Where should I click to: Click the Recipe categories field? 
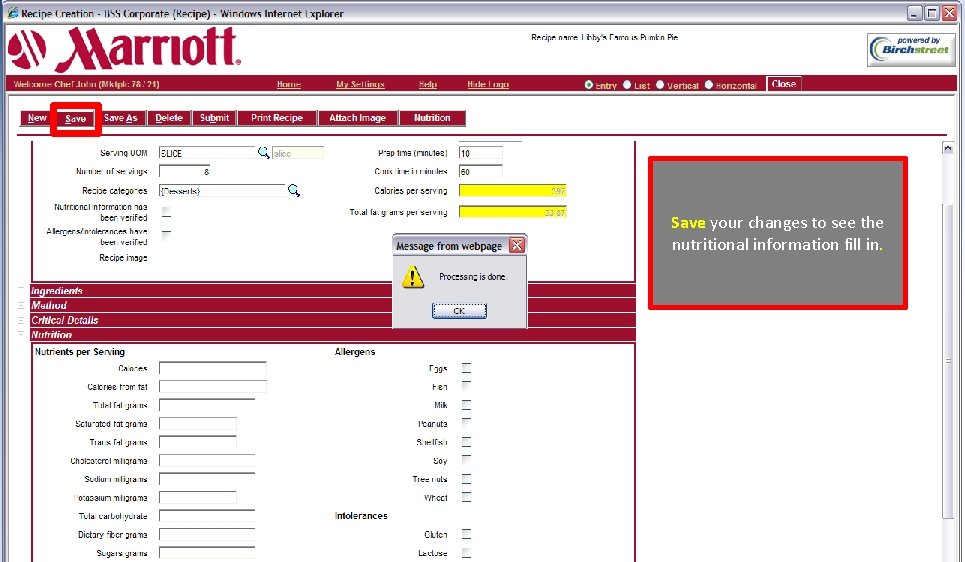[222, 191]
